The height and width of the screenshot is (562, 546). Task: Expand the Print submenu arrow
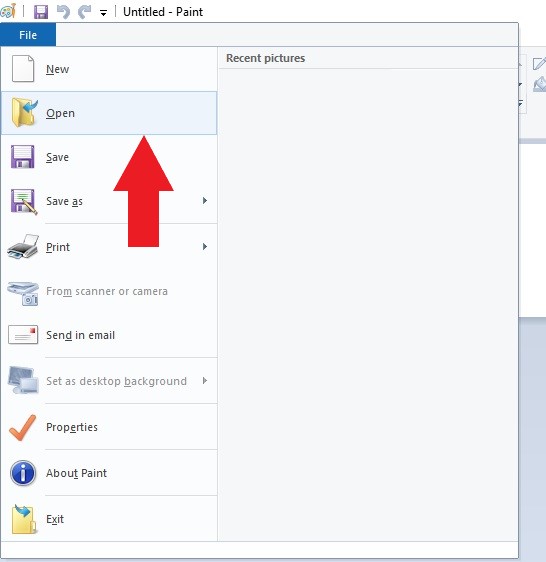[205, 246]
